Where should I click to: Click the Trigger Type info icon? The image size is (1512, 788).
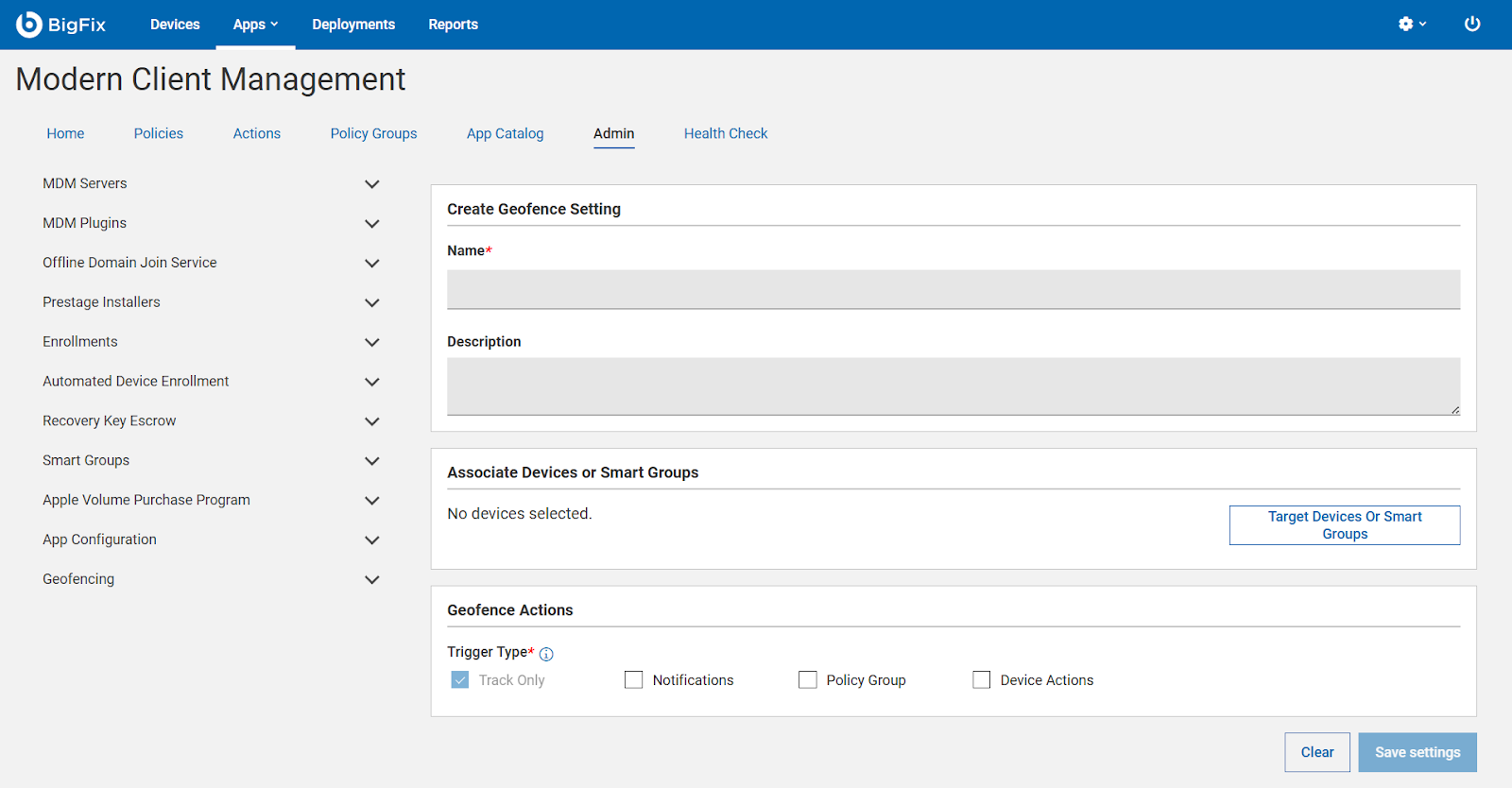point(546,654)
